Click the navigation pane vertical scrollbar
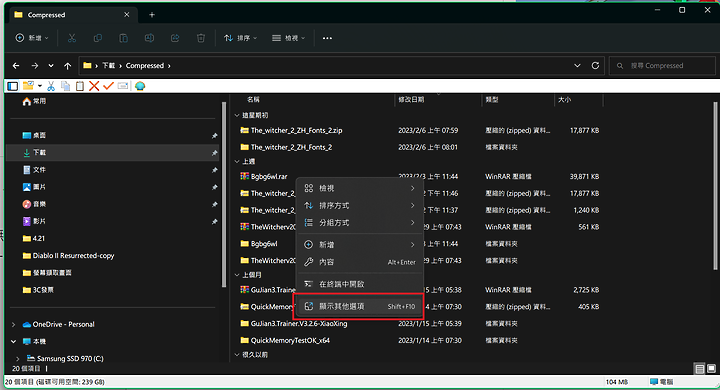Viewport: 720px width, 390px height. coord(224,195)
